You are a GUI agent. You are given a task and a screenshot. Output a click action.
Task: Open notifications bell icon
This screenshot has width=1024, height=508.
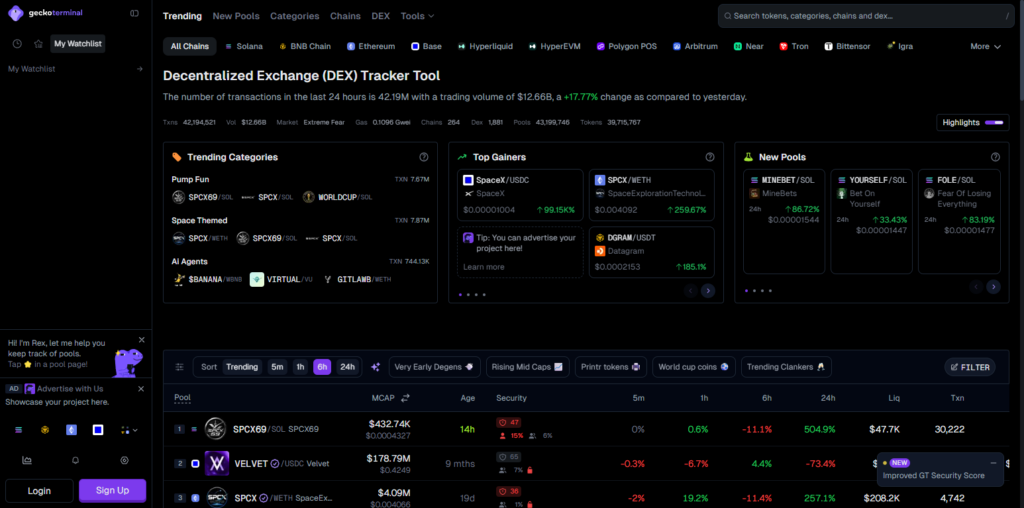pyautogui.click(x=76, y=460)
